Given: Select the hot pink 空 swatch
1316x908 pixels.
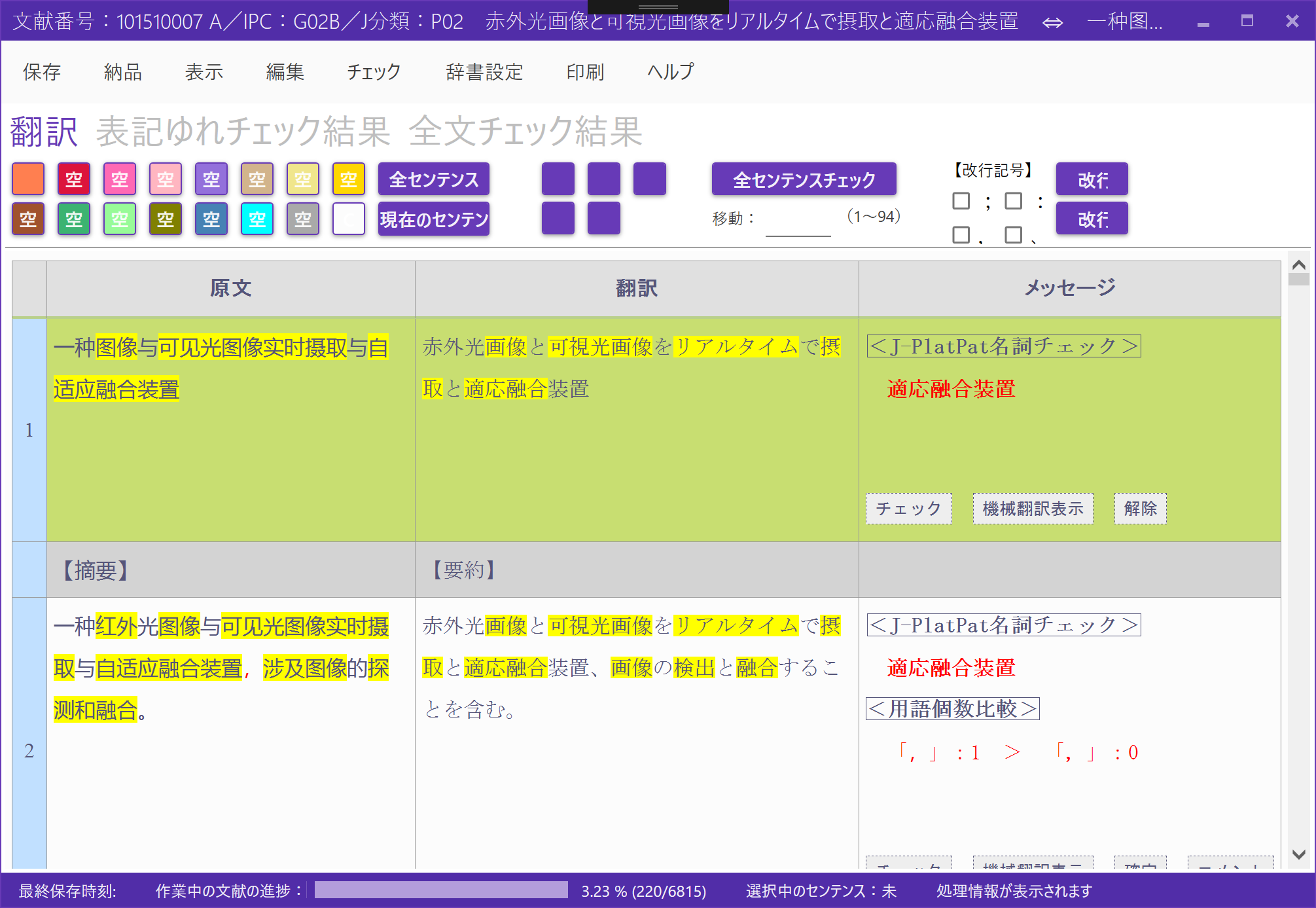Looking at the screenshot, I should pyautogui.click(x=120, y=179).
